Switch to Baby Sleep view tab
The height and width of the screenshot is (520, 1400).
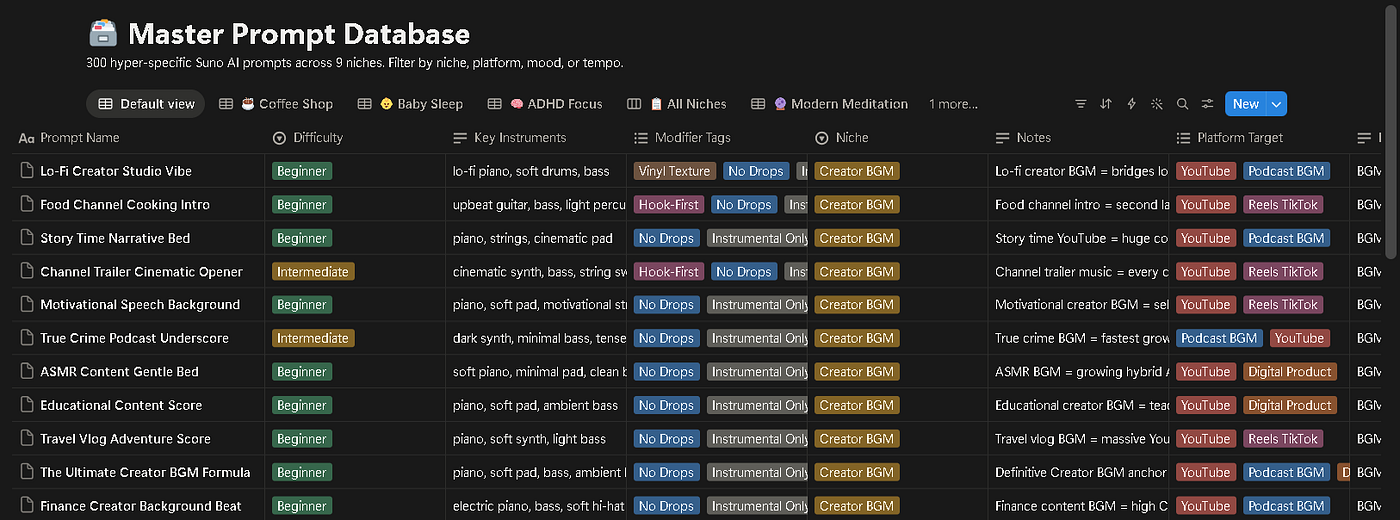pyautogui.click(x=410, y=104)
